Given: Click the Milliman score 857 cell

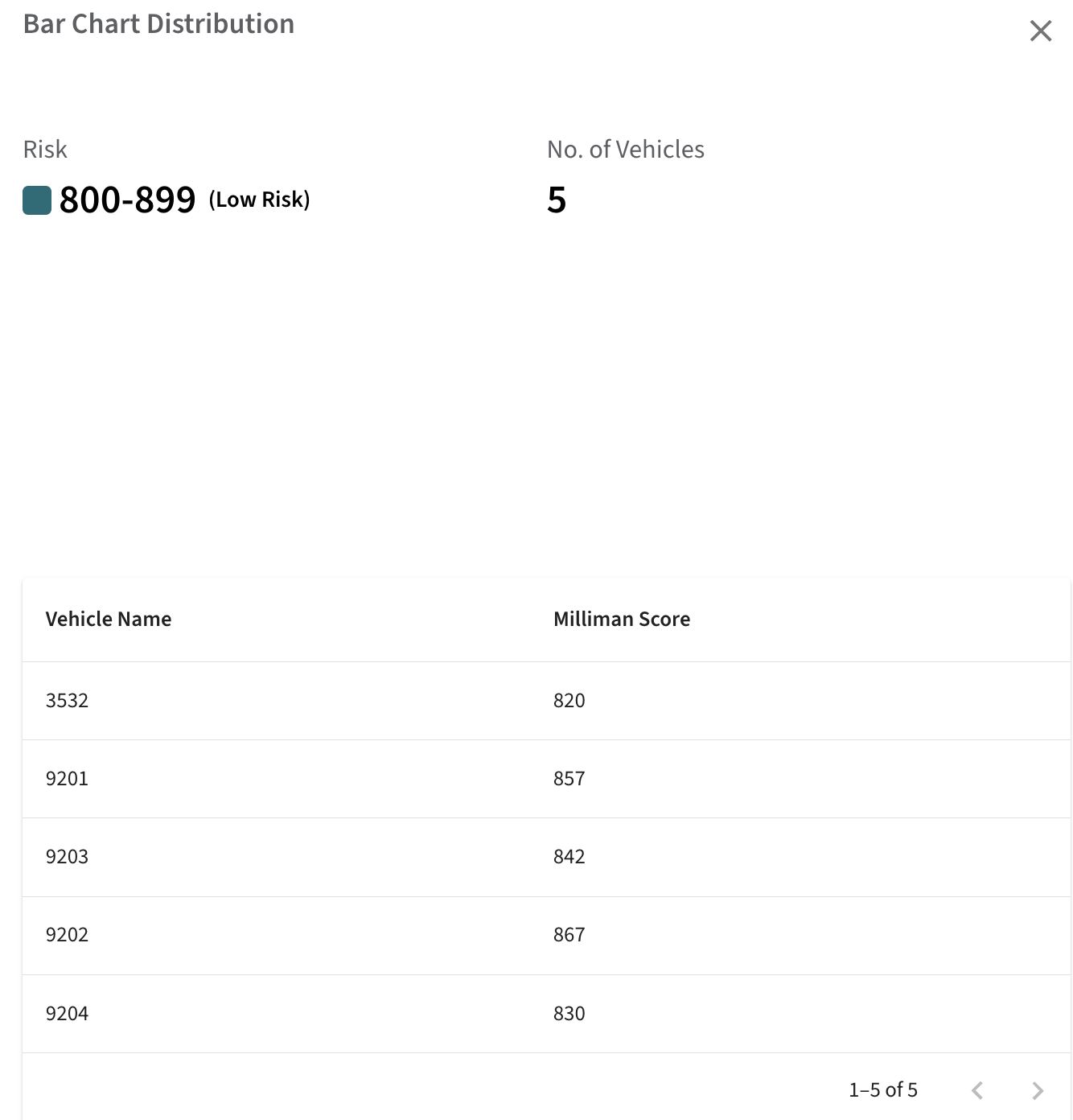Looking at the screenshot, I should coord(569,779).
